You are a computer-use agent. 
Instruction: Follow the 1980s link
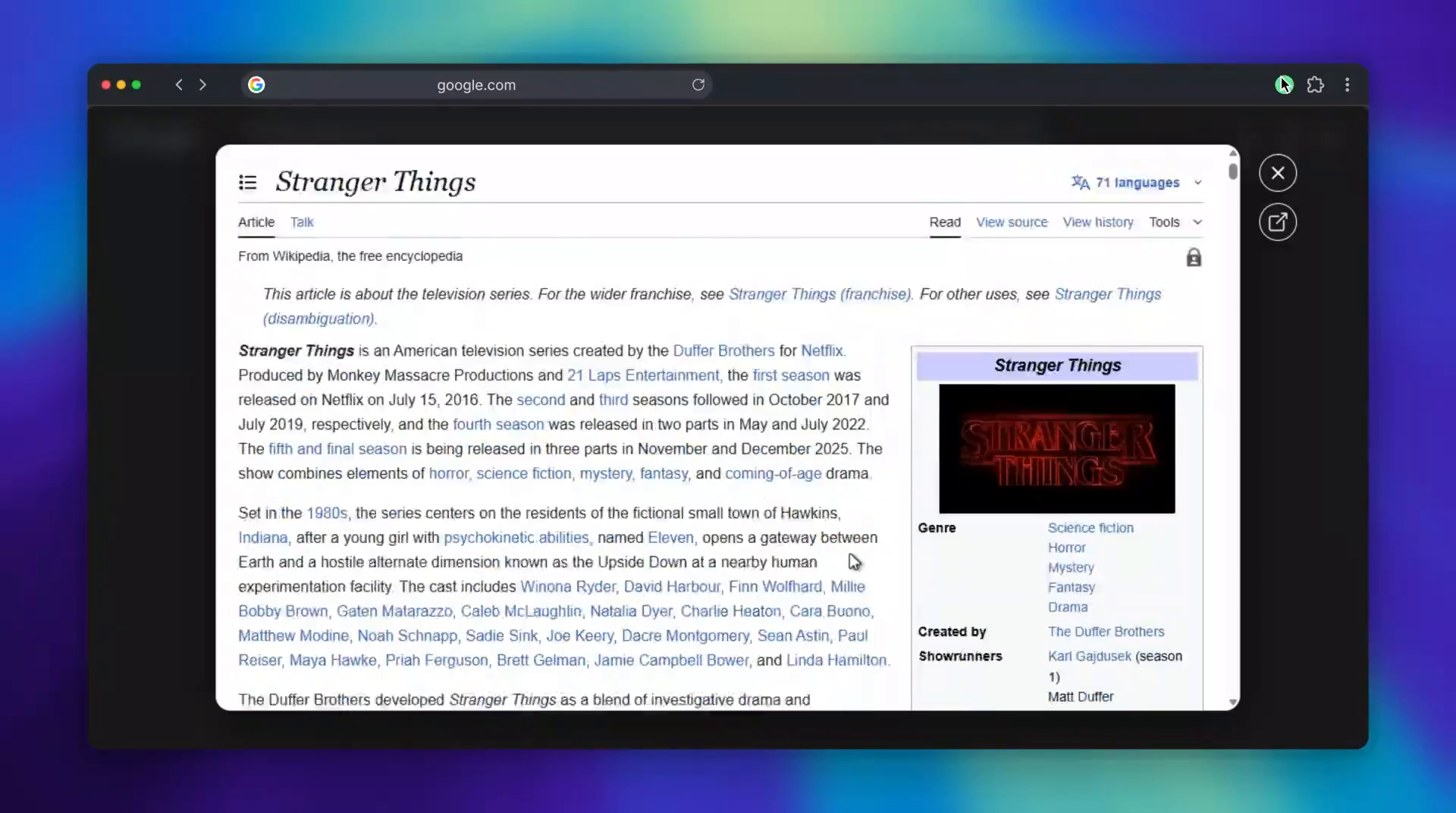(327, 513)
